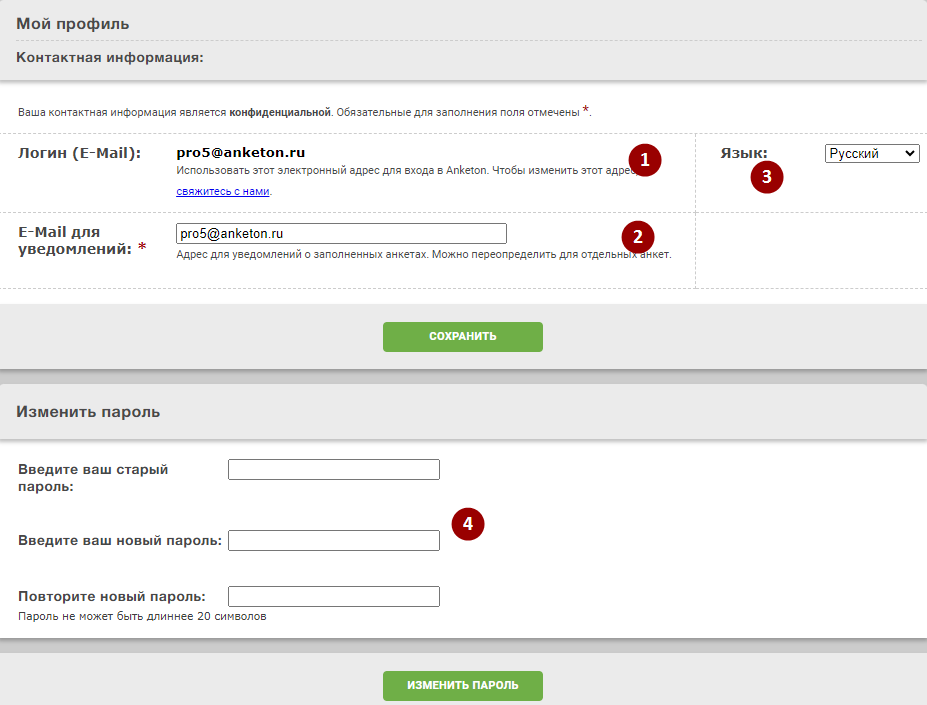Screen dimensions: 927x705
Task: Select the repeat new password field
Action: [x=334, y=596]
